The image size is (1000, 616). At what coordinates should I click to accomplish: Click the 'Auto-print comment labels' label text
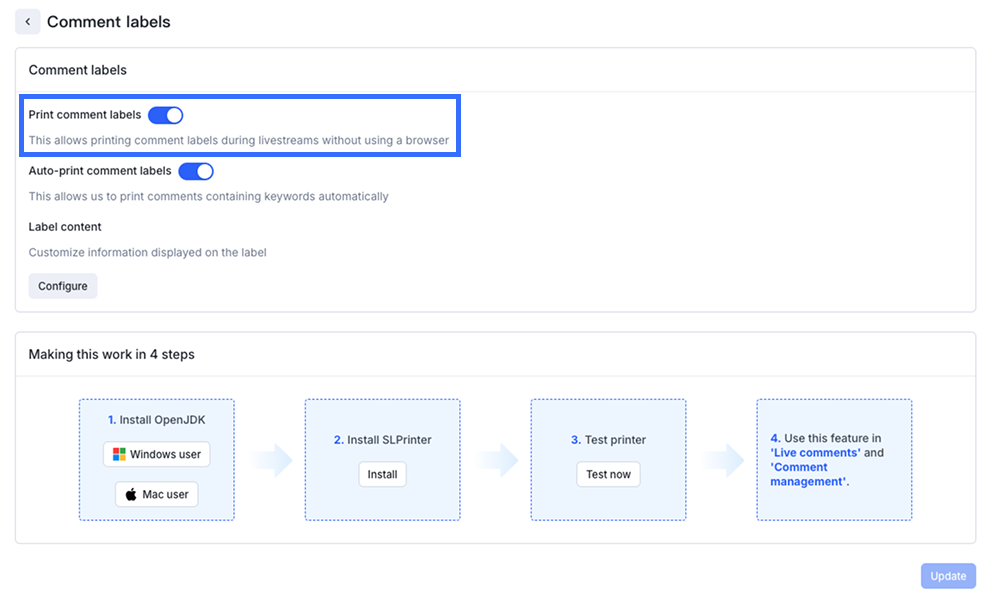(100, 171)
